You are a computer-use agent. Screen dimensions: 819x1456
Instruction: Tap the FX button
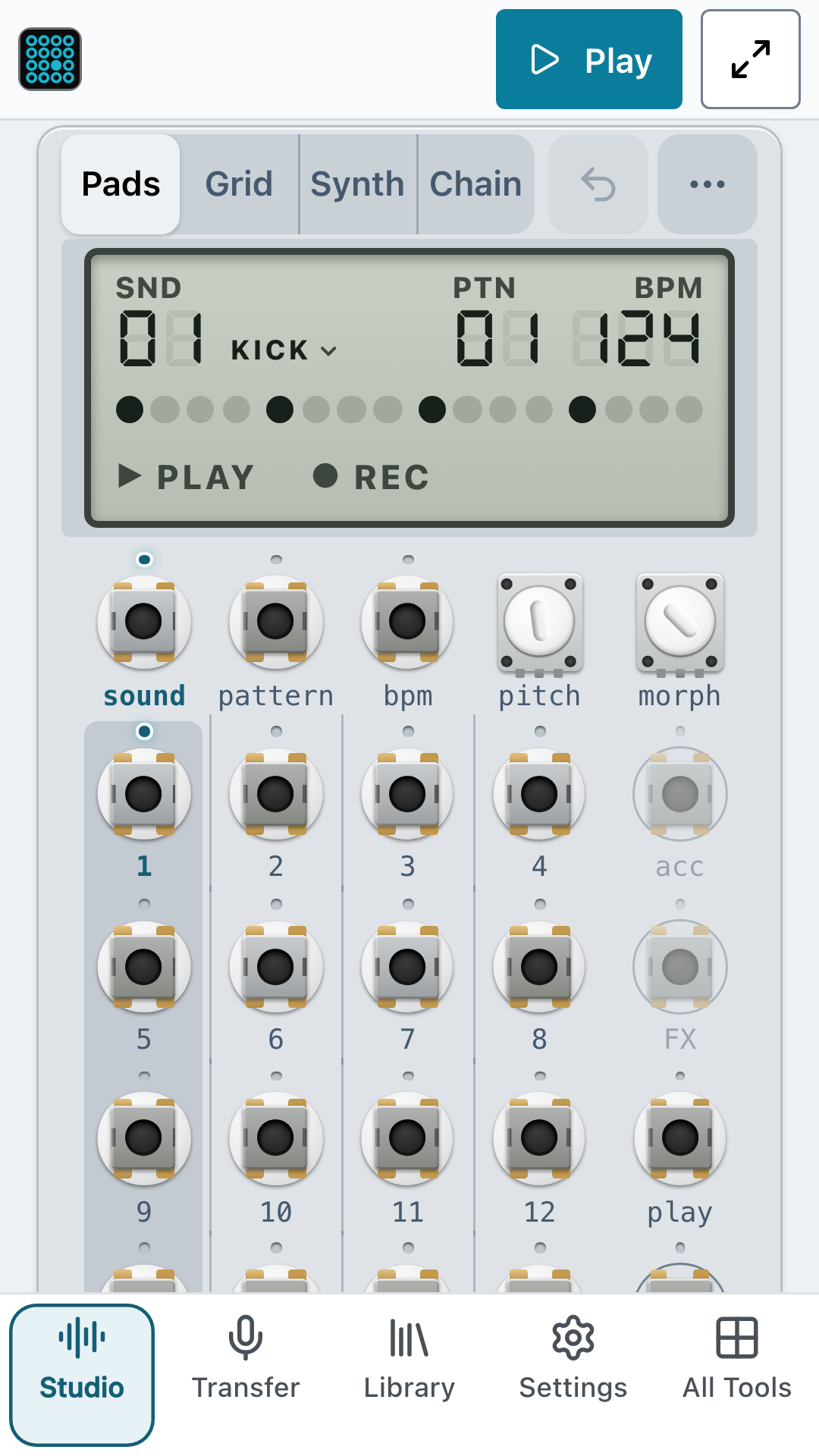[680, 967]
